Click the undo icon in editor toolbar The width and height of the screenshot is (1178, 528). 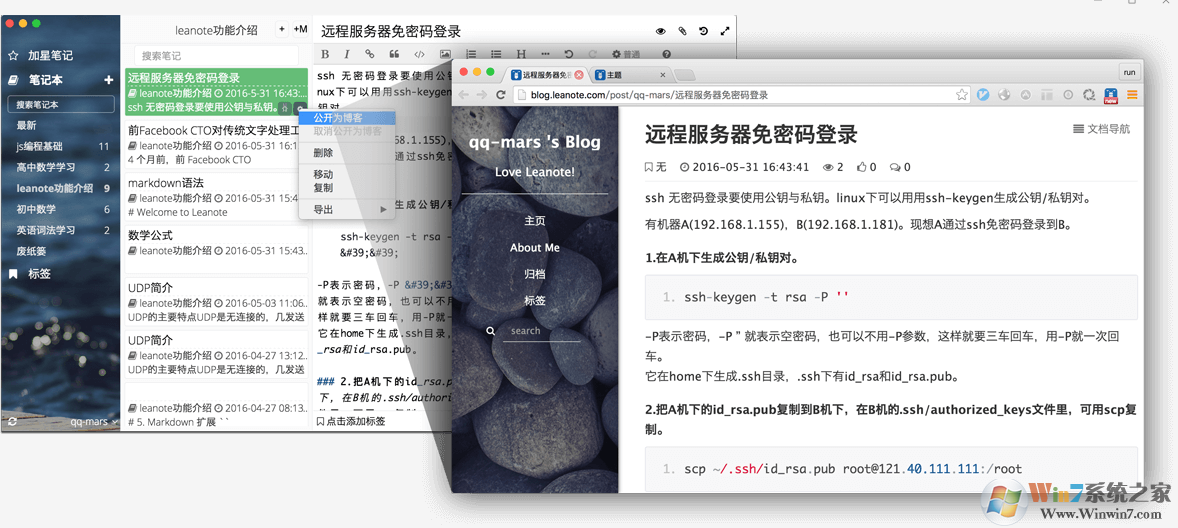pyautogui.click(x=569, y=54)
